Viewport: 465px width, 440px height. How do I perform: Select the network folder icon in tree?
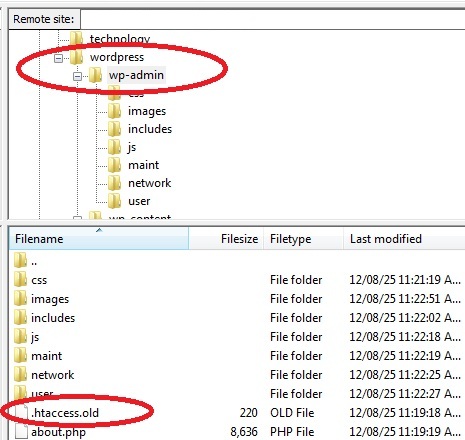click(x=114, y=183)
